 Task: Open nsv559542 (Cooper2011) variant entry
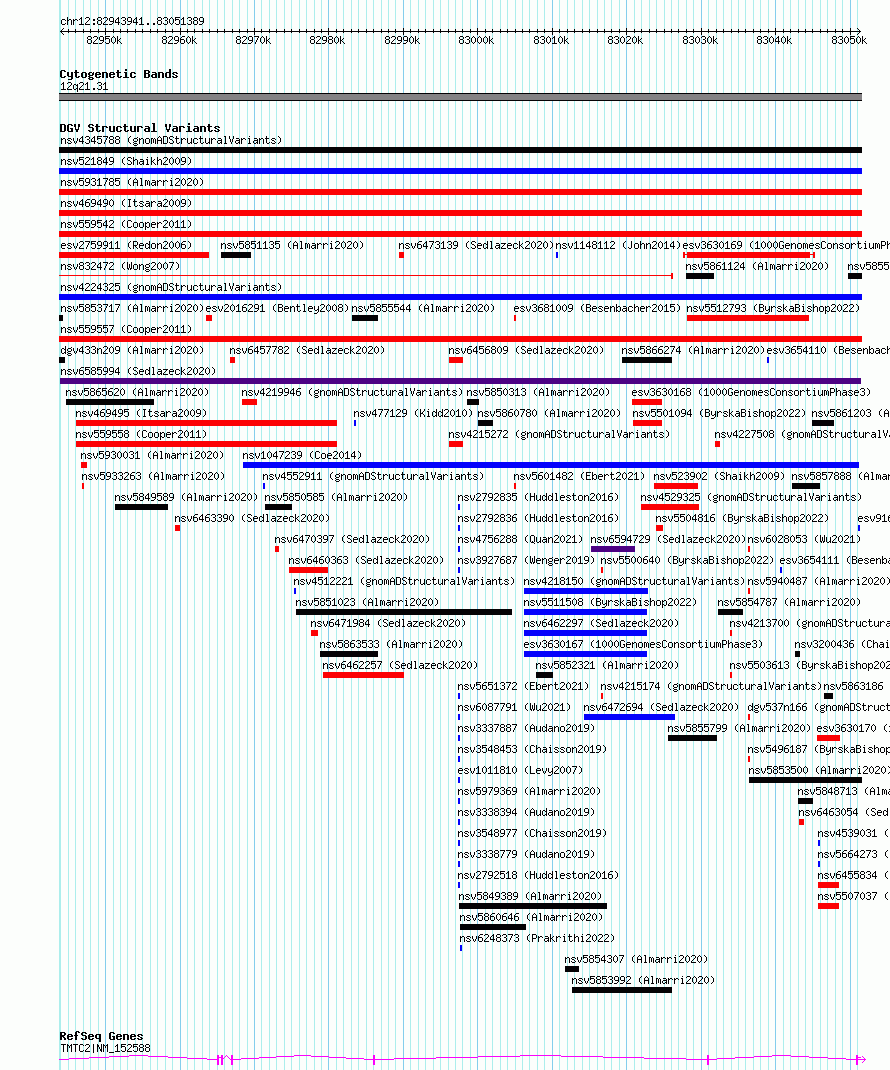[126, 225]
